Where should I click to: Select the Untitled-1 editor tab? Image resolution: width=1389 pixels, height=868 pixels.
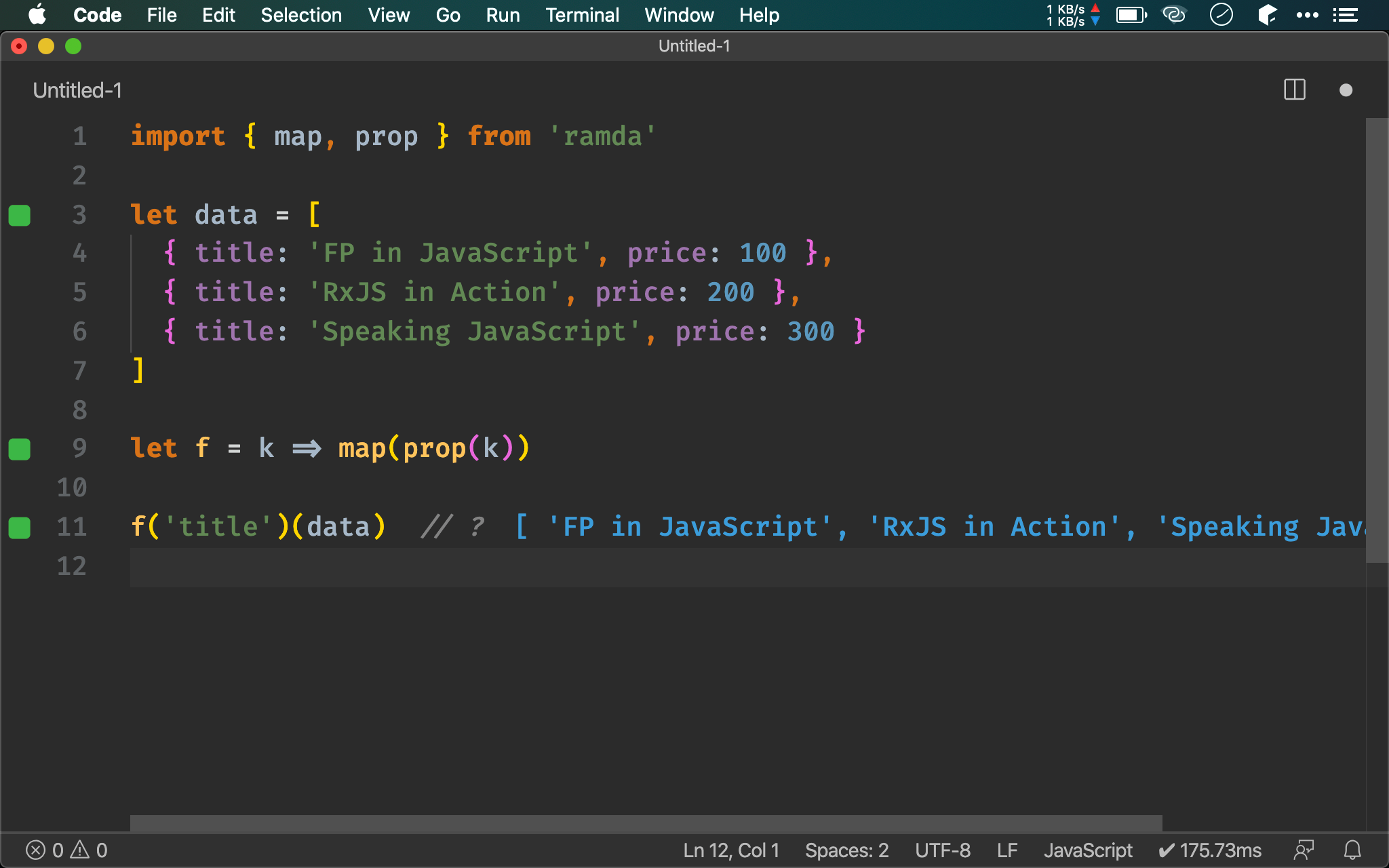tap(77, 90)
